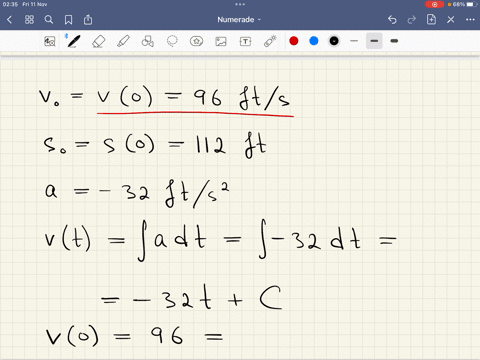Open the Elements sticker tool
This screenshot has height=360, width=480.
click(196, 41)
